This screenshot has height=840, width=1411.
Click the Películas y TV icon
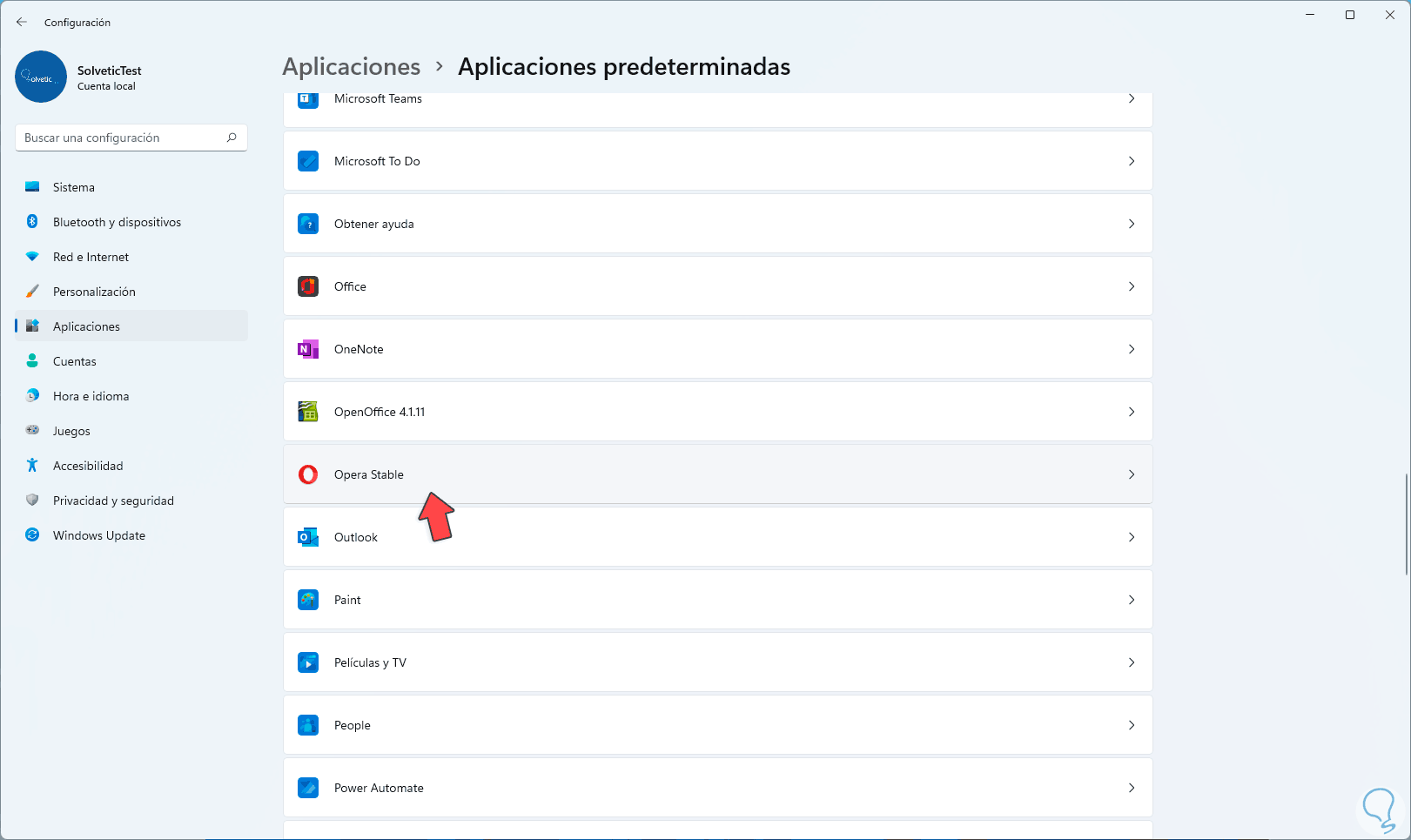click(x=308, y=662)
